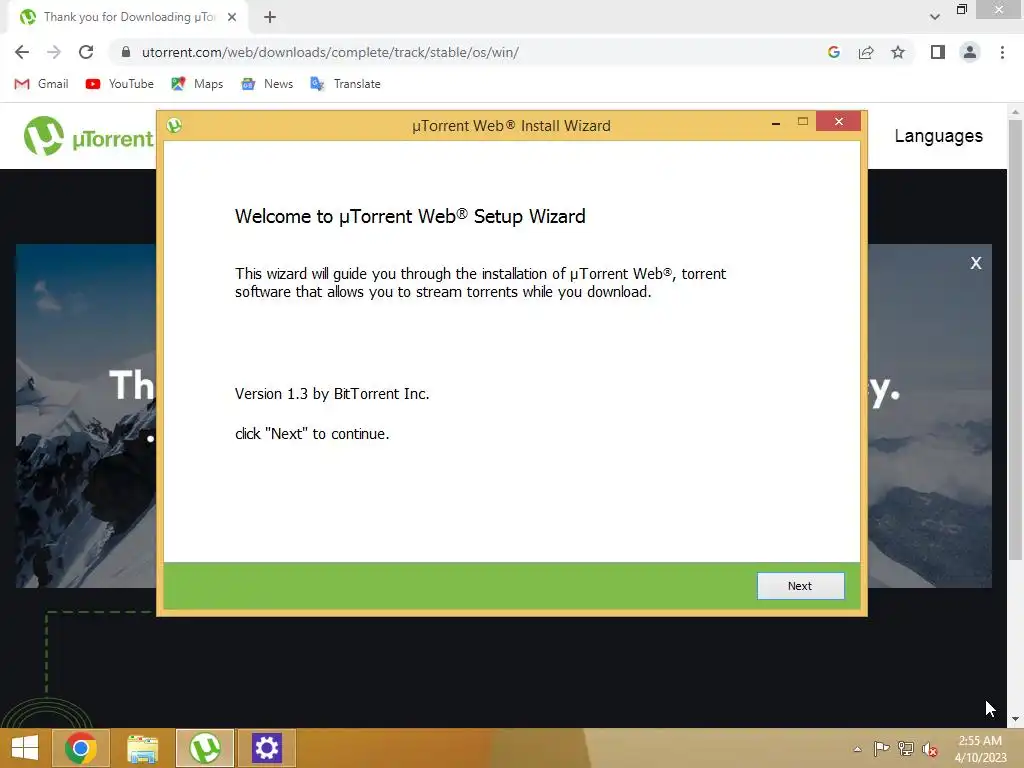This screenshot has height=768, width=1024.
Task: Share this page icon in Chrome
Action: [866, 52]
